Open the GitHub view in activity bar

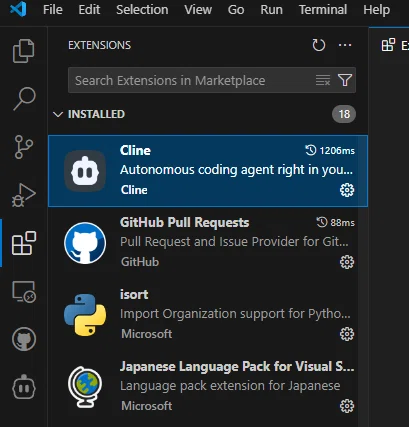point(24,339)
